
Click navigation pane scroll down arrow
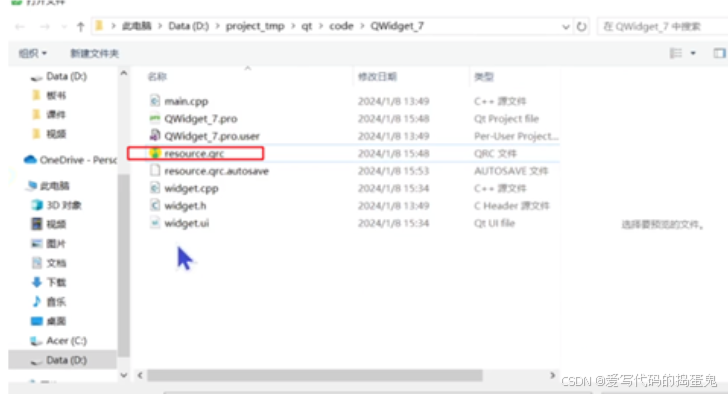pos(124,375)
